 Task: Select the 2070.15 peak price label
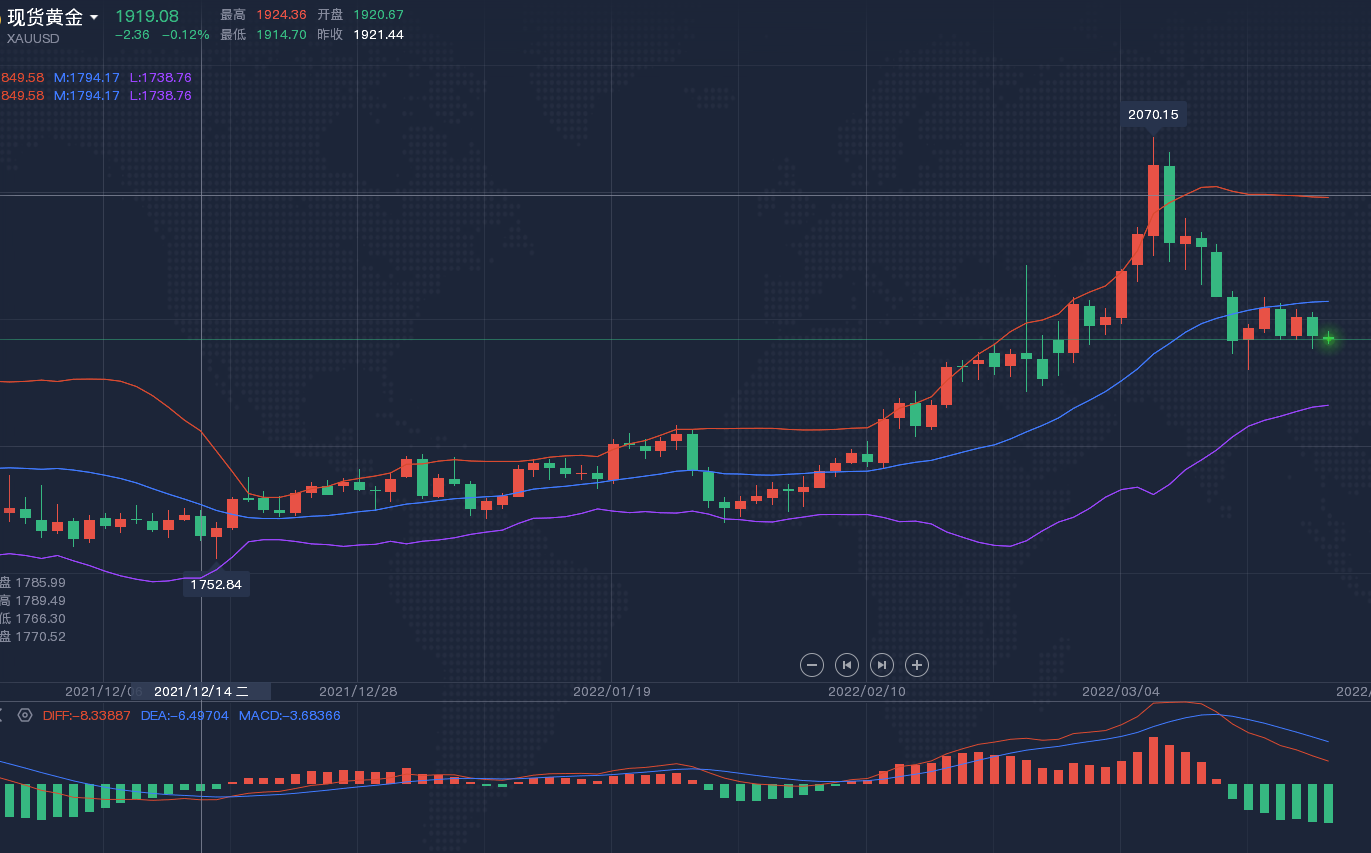point(1153,115)
